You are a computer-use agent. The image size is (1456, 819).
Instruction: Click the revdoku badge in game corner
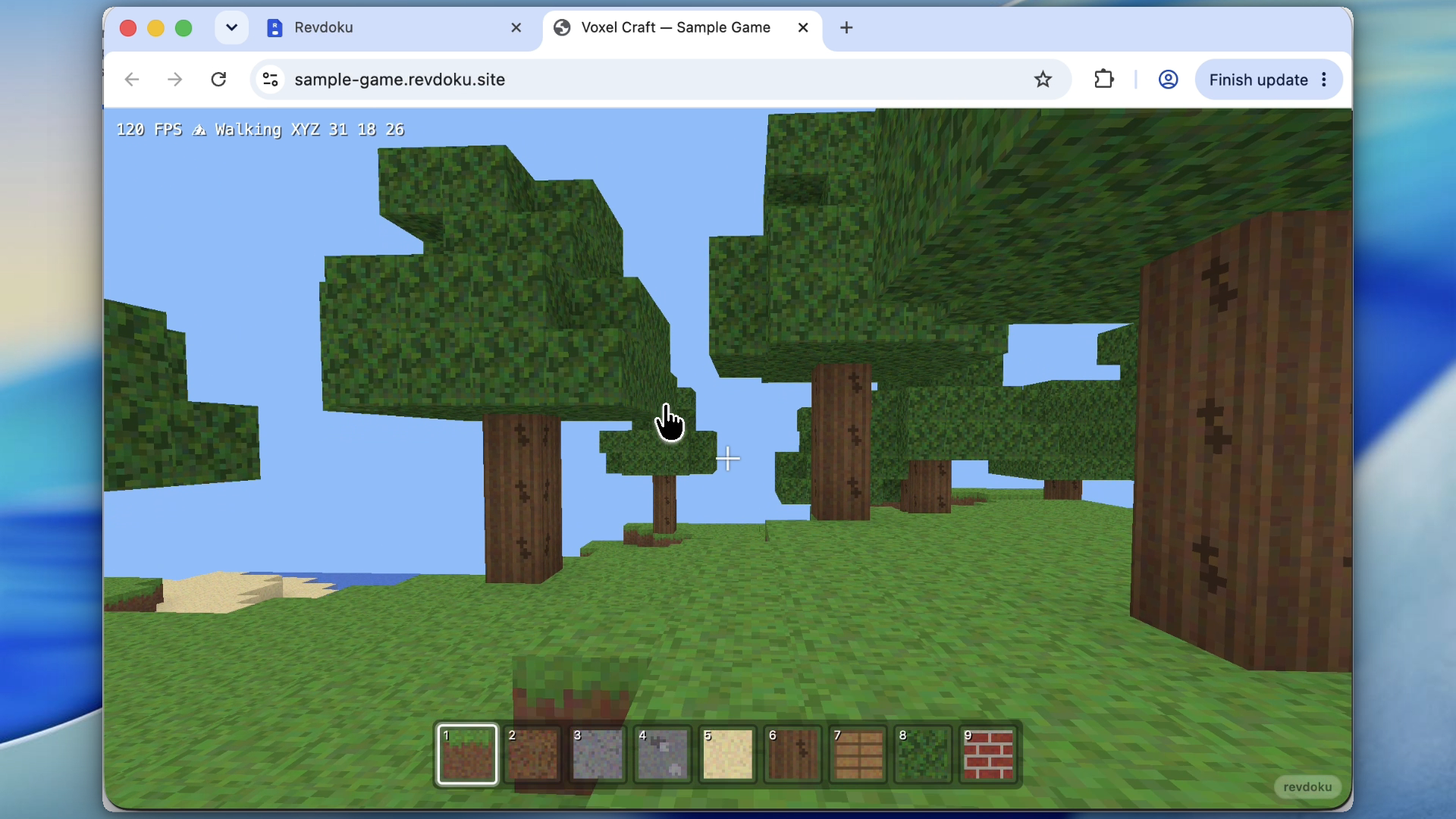[x=1307, y=787]
